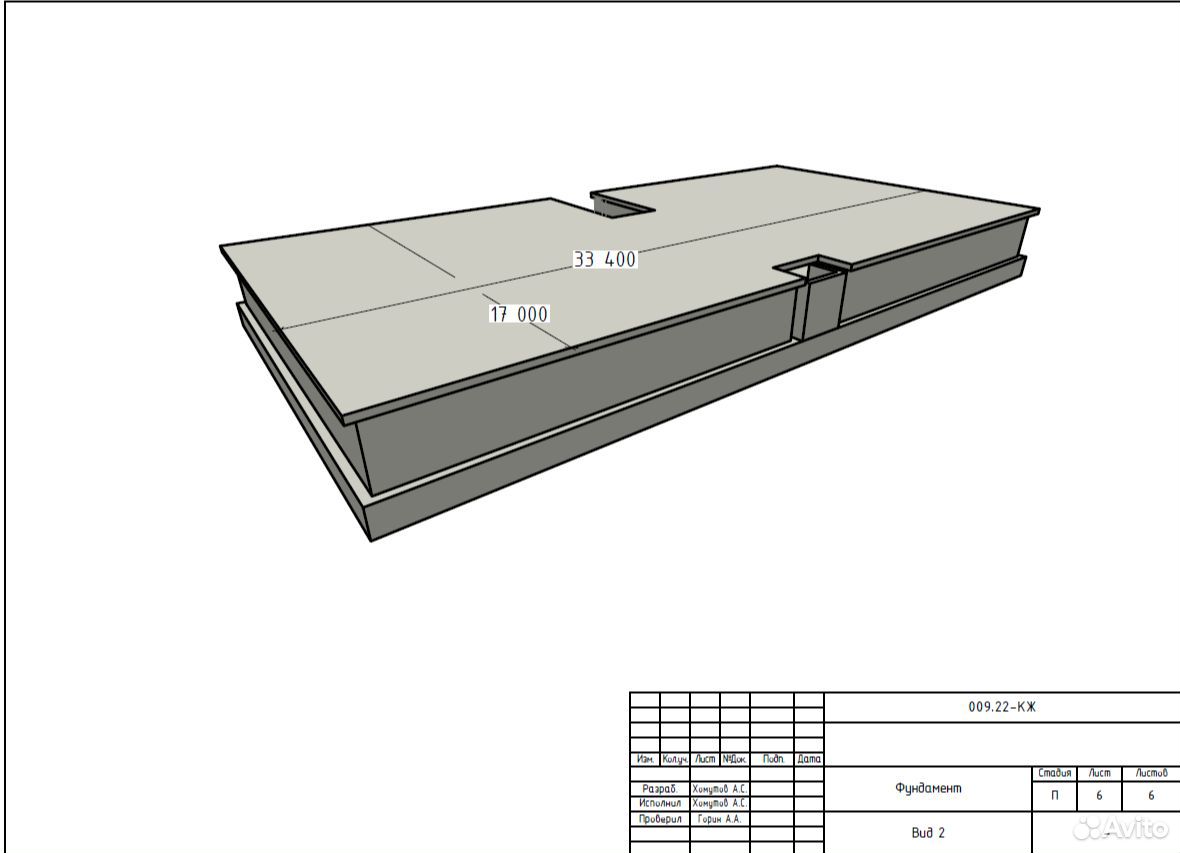Select the Подп. column header
1180x853 pixels.
(x=773, y=759)
